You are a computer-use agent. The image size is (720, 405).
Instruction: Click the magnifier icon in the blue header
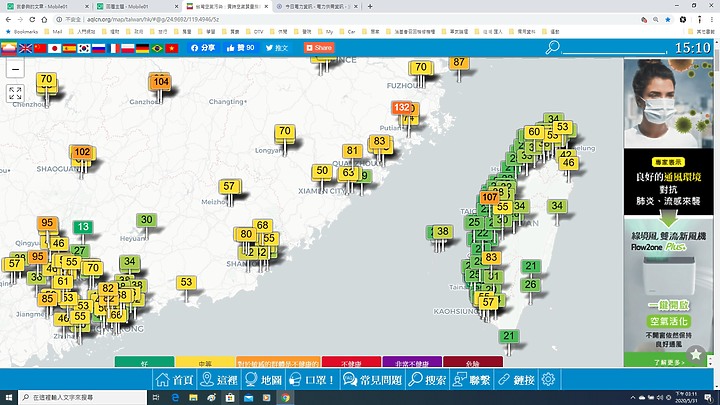coord(552,47)
